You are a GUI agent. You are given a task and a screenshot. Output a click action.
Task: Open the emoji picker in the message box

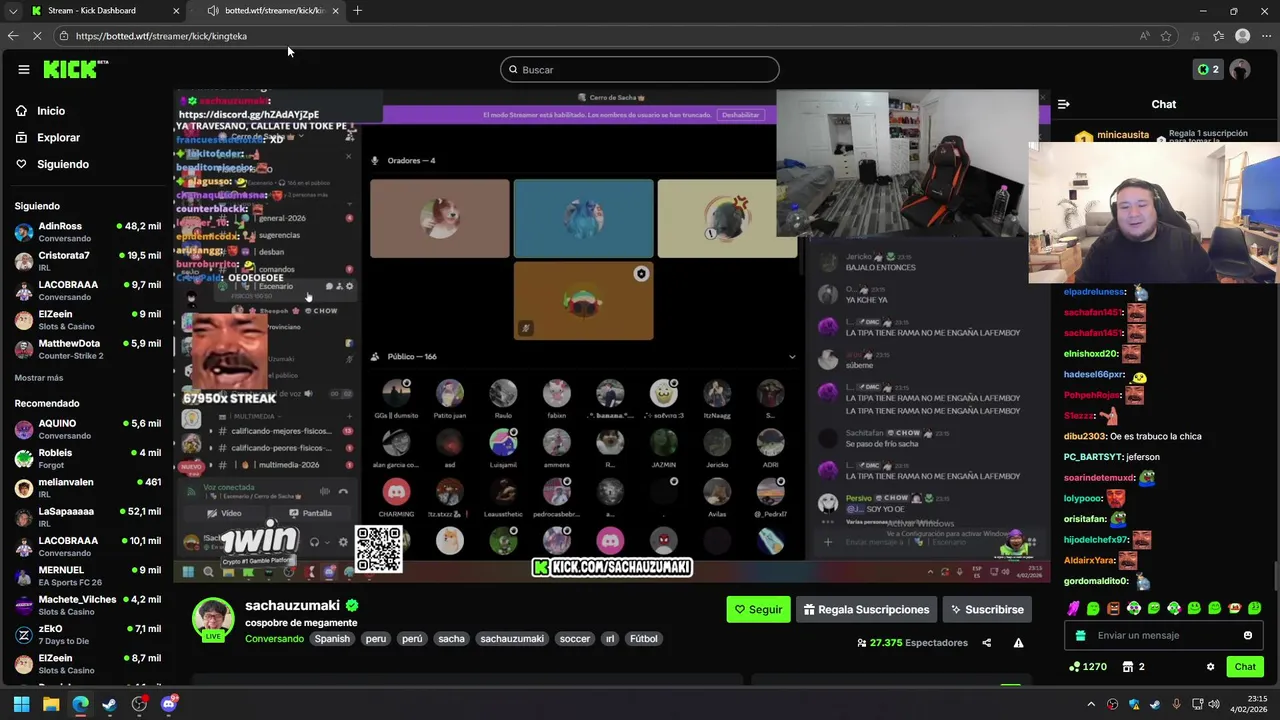coord(1247,635)
